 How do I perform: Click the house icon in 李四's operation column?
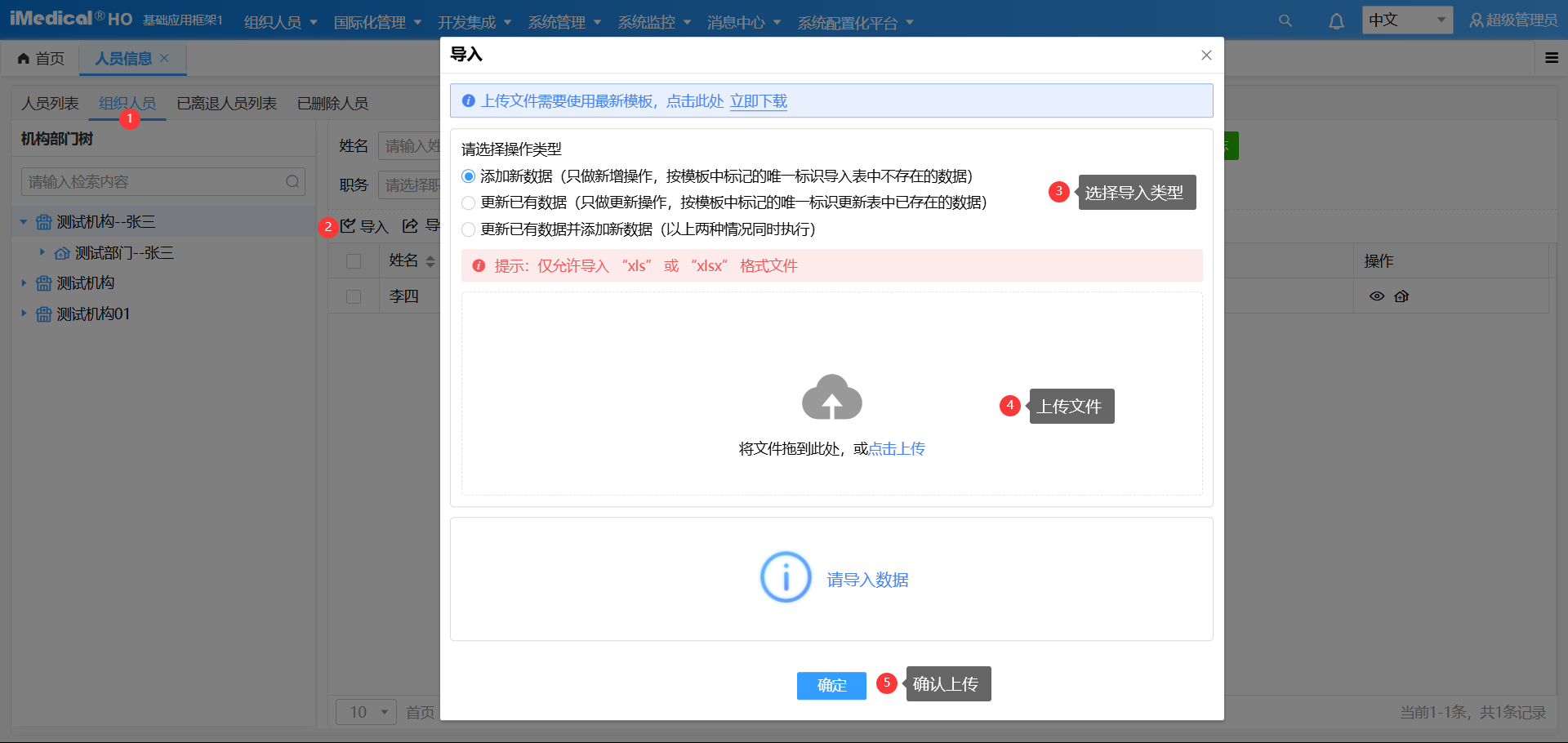[x=1402, y=296]
